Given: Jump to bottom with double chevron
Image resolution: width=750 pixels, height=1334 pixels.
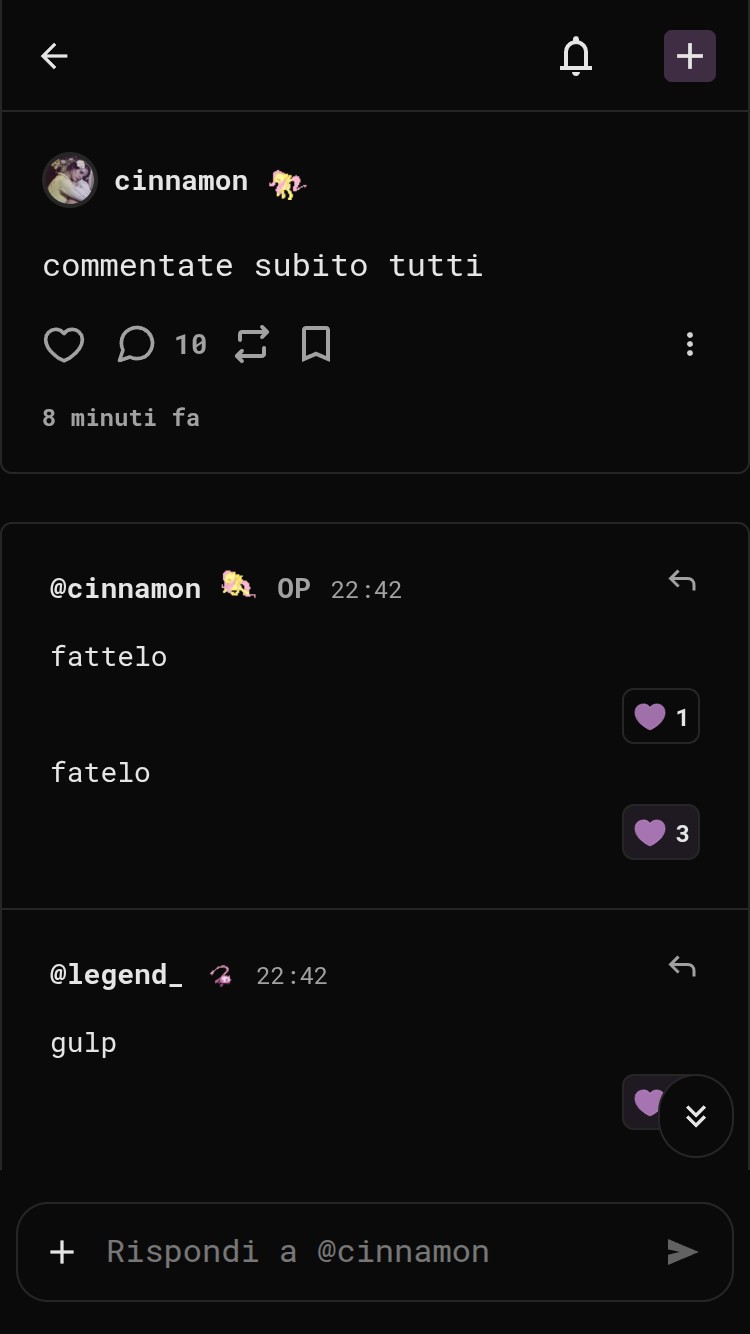Looking at the screenshot, I should 696,1116.
